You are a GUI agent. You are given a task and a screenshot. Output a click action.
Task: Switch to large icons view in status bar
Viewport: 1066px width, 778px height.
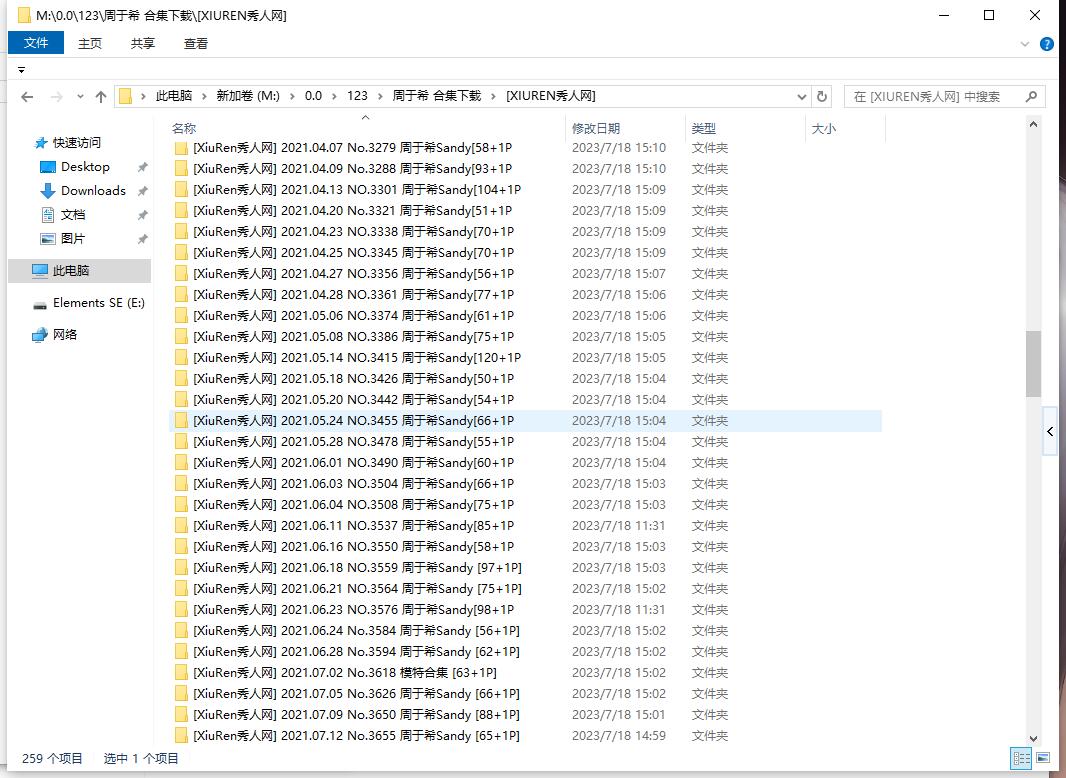coord(1042,759)
